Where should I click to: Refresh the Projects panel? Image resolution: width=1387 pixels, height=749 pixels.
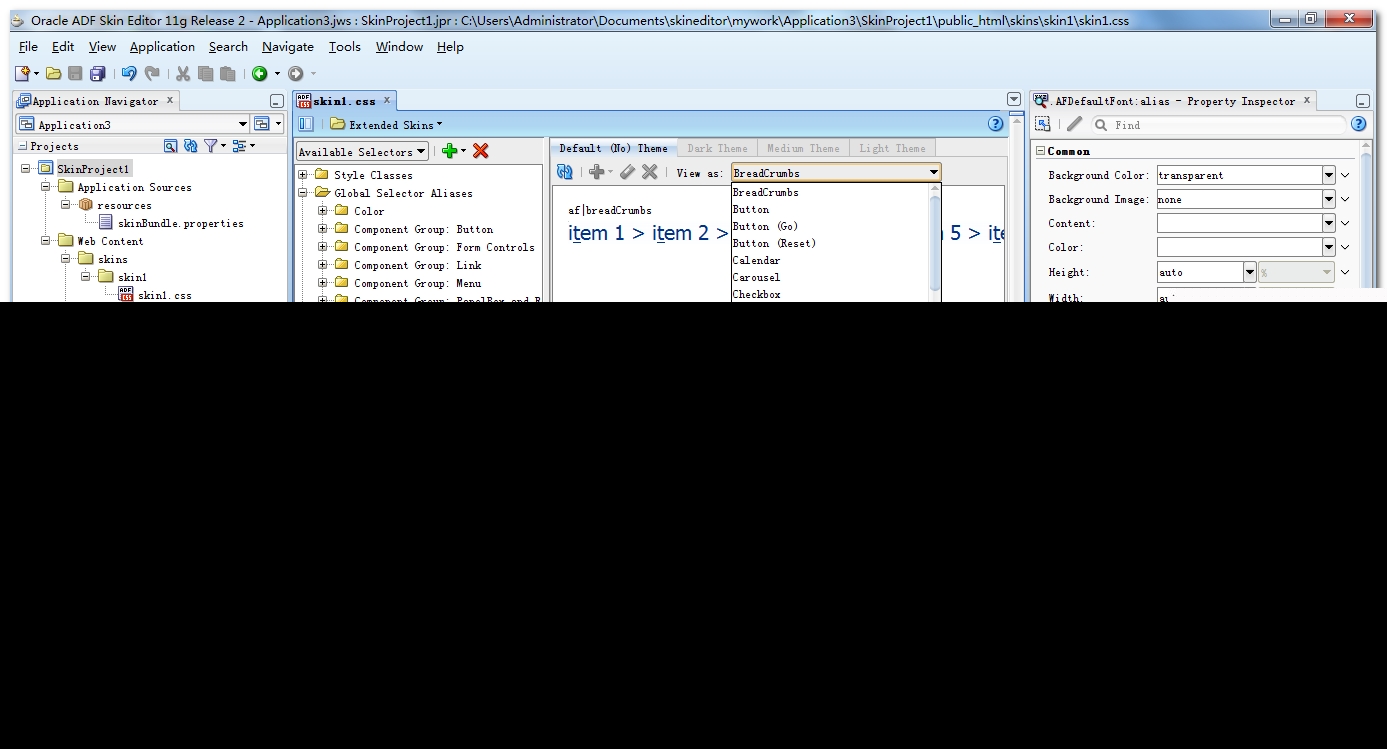190,146
